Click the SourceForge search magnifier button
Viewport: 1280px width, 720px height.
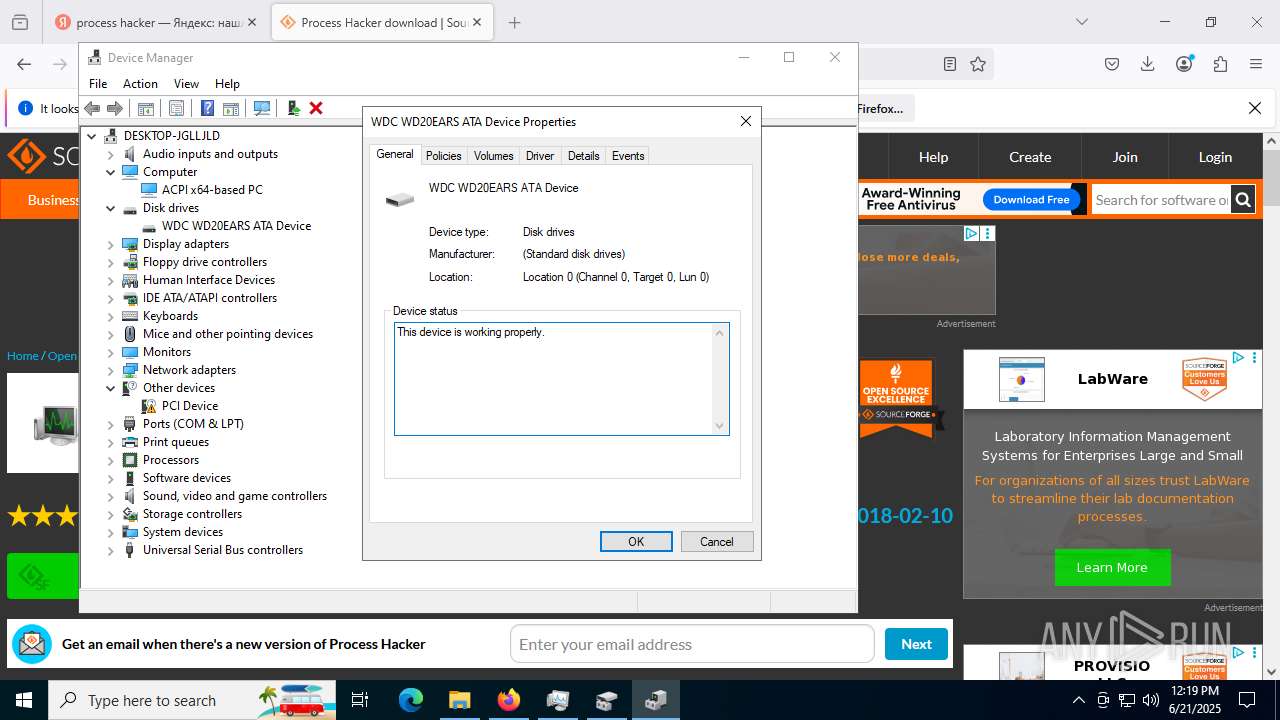click(x=1243, y=200)
